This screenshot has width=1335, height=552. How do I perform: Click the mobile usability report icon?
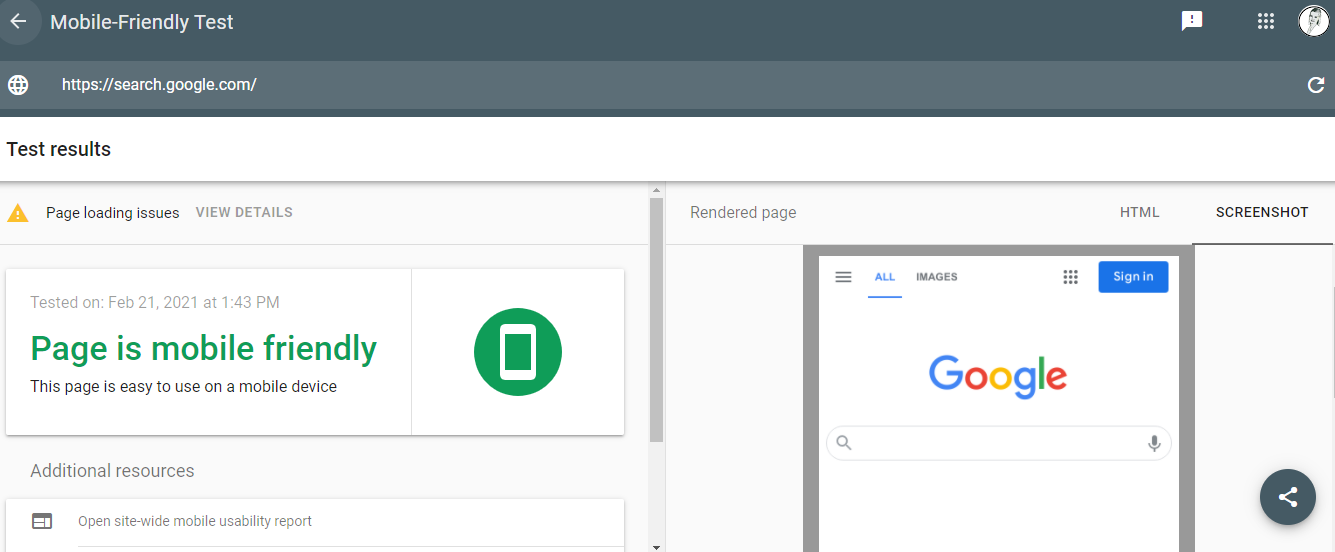pos(42,521)
